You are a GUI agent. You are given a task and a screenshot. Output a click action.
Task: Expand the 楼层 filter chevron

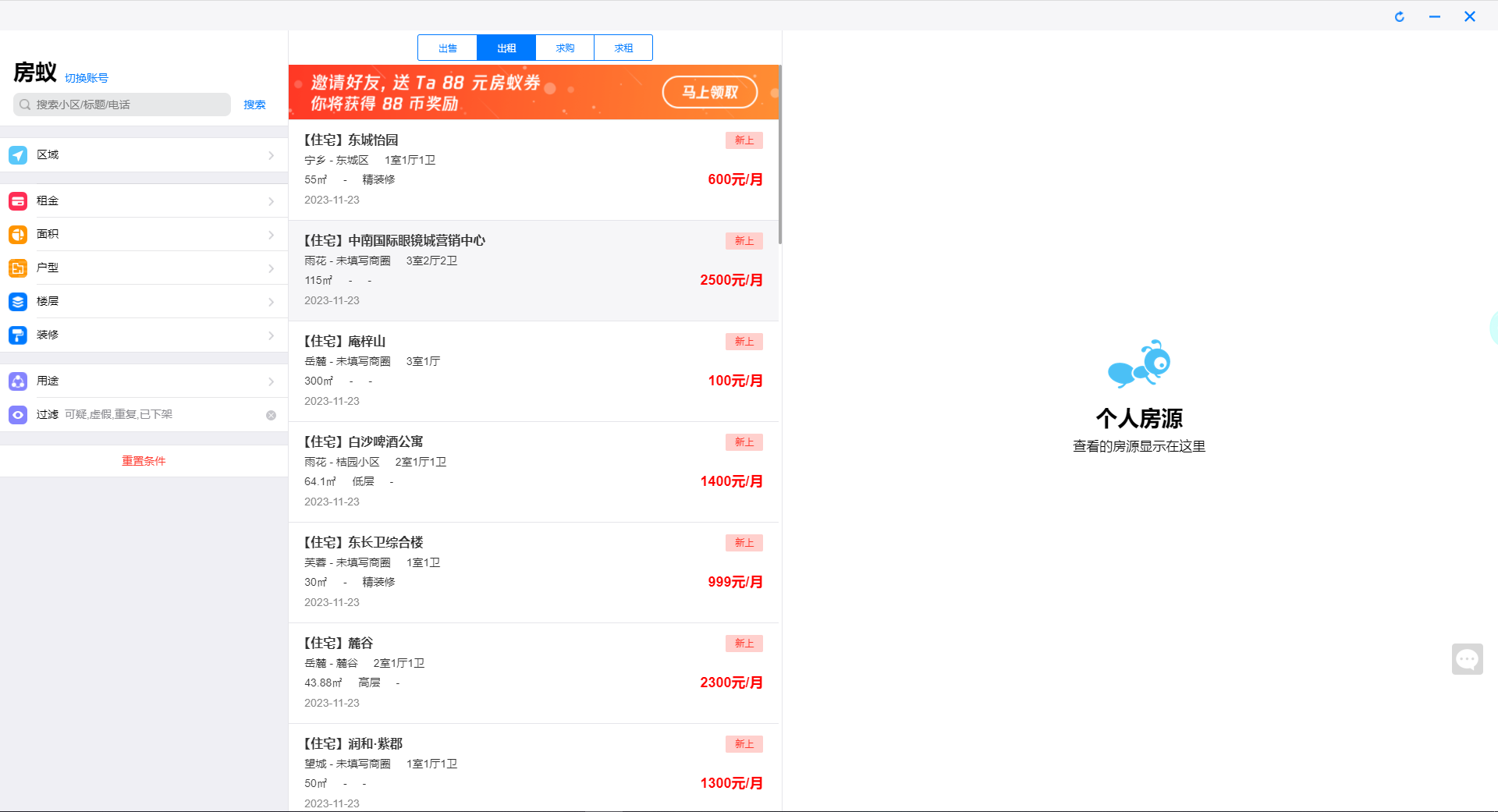tap(272, 302)
